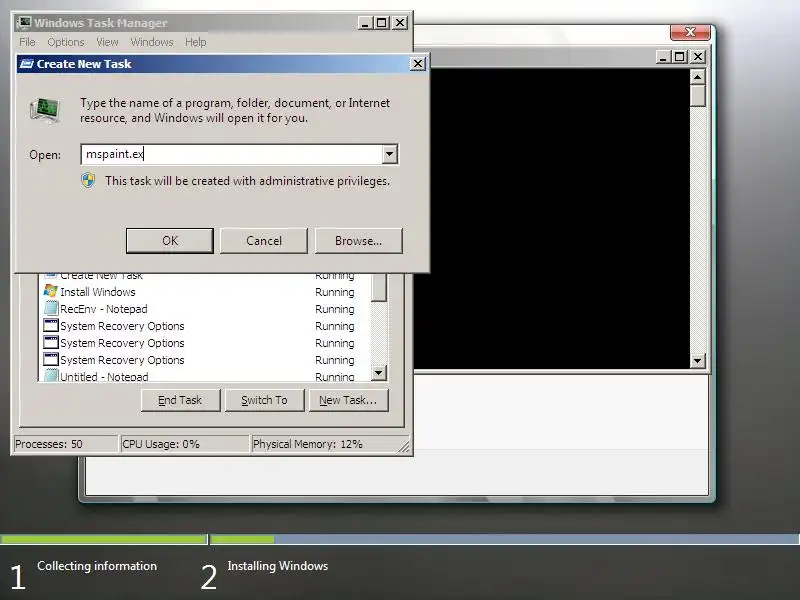Close the Install Windows red X button

coord(690,32)
